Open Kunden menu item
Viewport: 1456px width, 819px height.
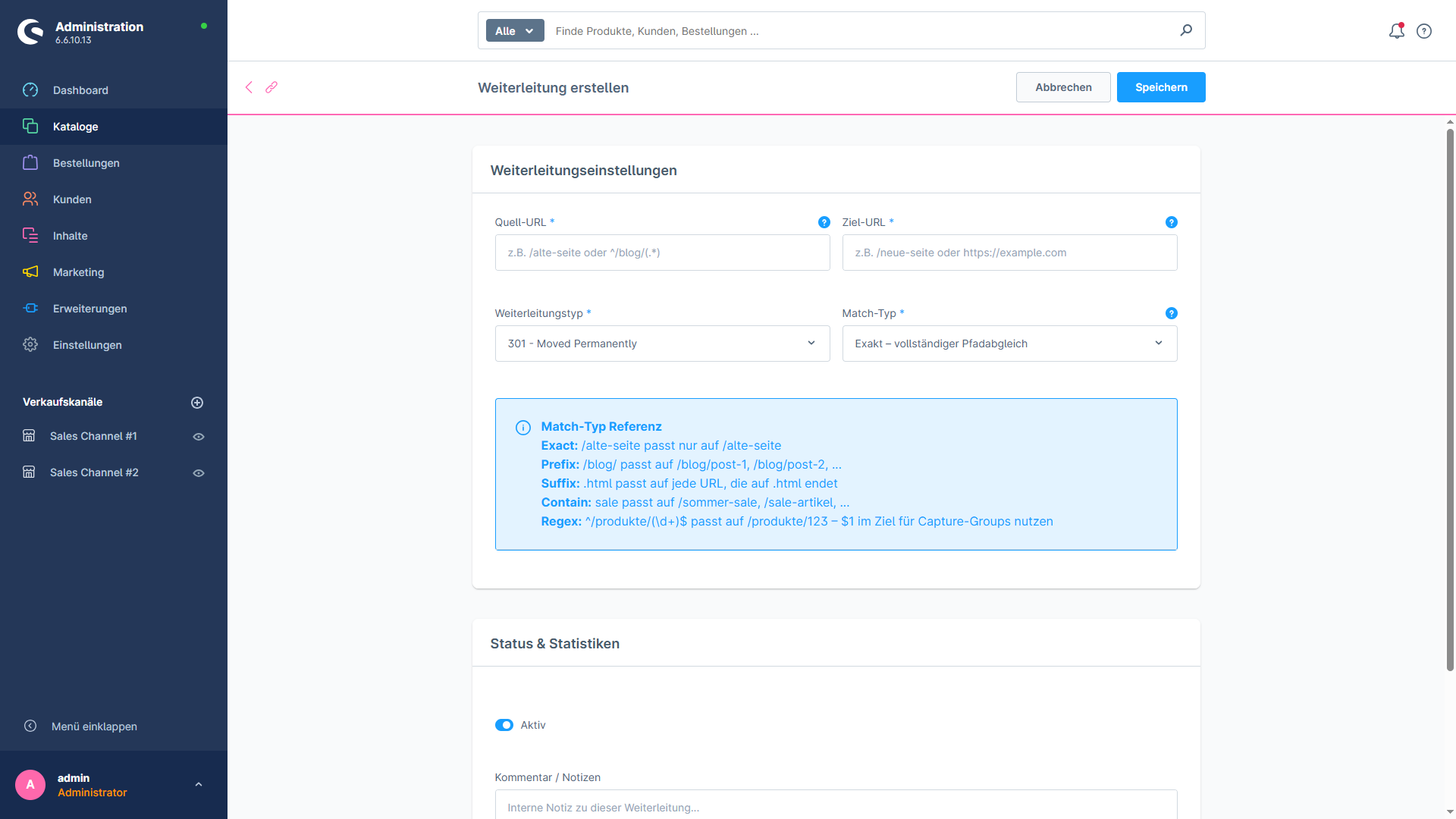(x=114, y=199)
